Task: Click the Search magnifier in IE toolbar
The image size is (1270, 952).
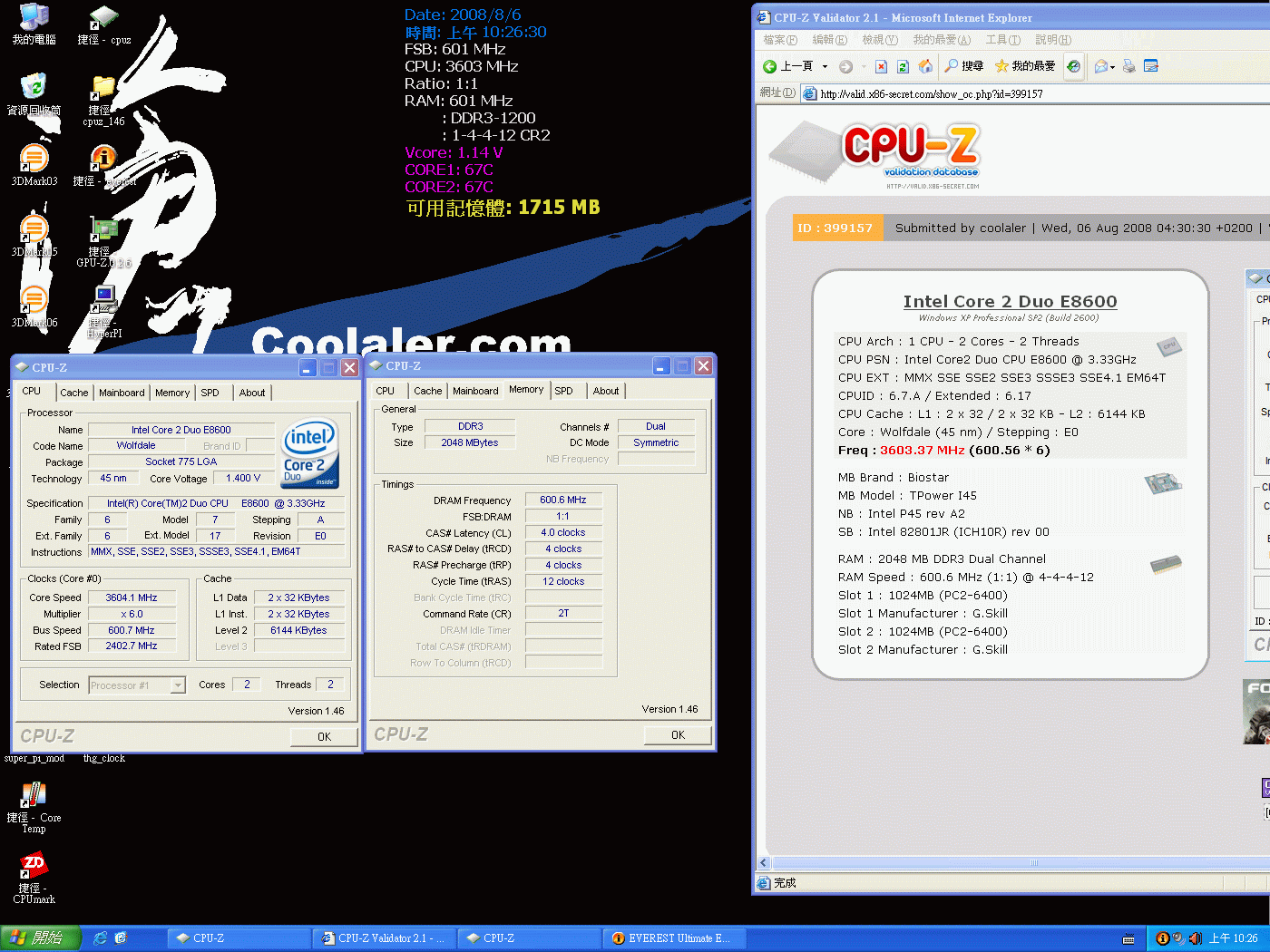Action: tap(963, 66)
